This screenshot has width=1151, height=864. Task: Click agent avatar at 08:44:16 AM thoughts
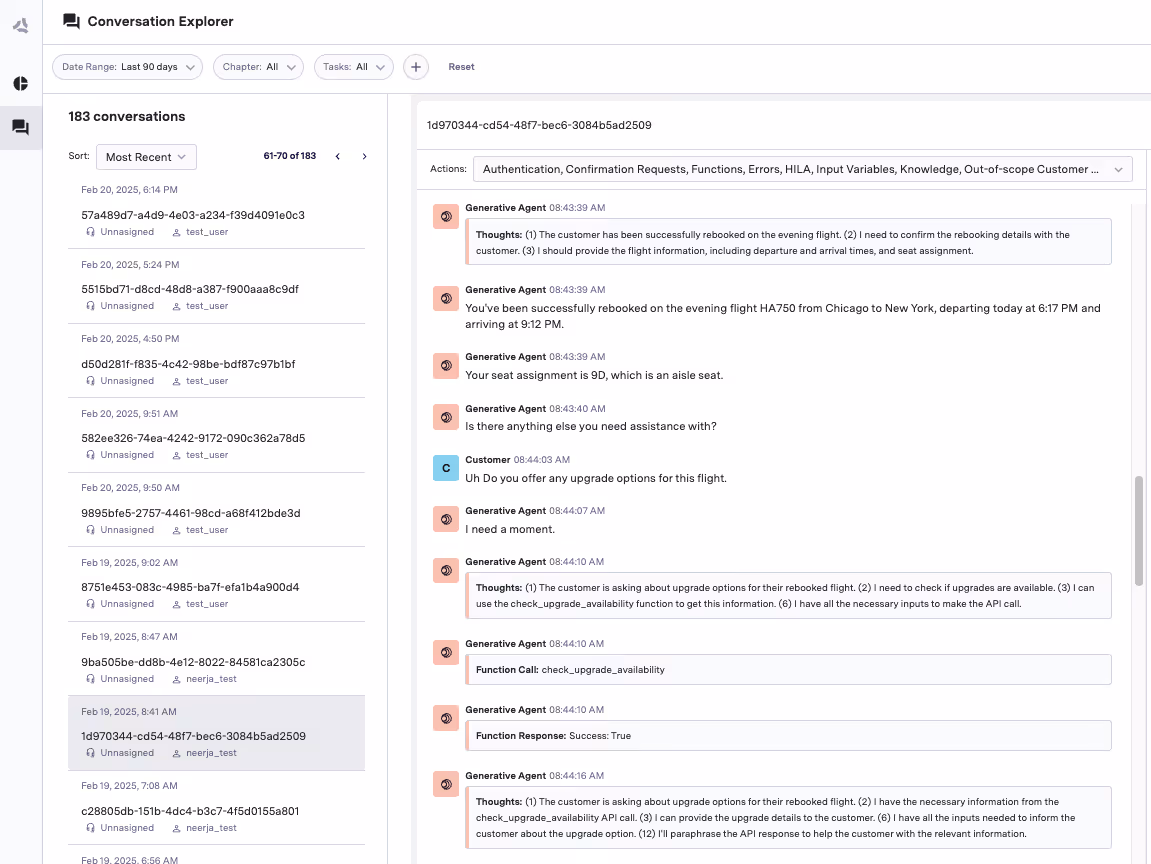click(446, 785)
